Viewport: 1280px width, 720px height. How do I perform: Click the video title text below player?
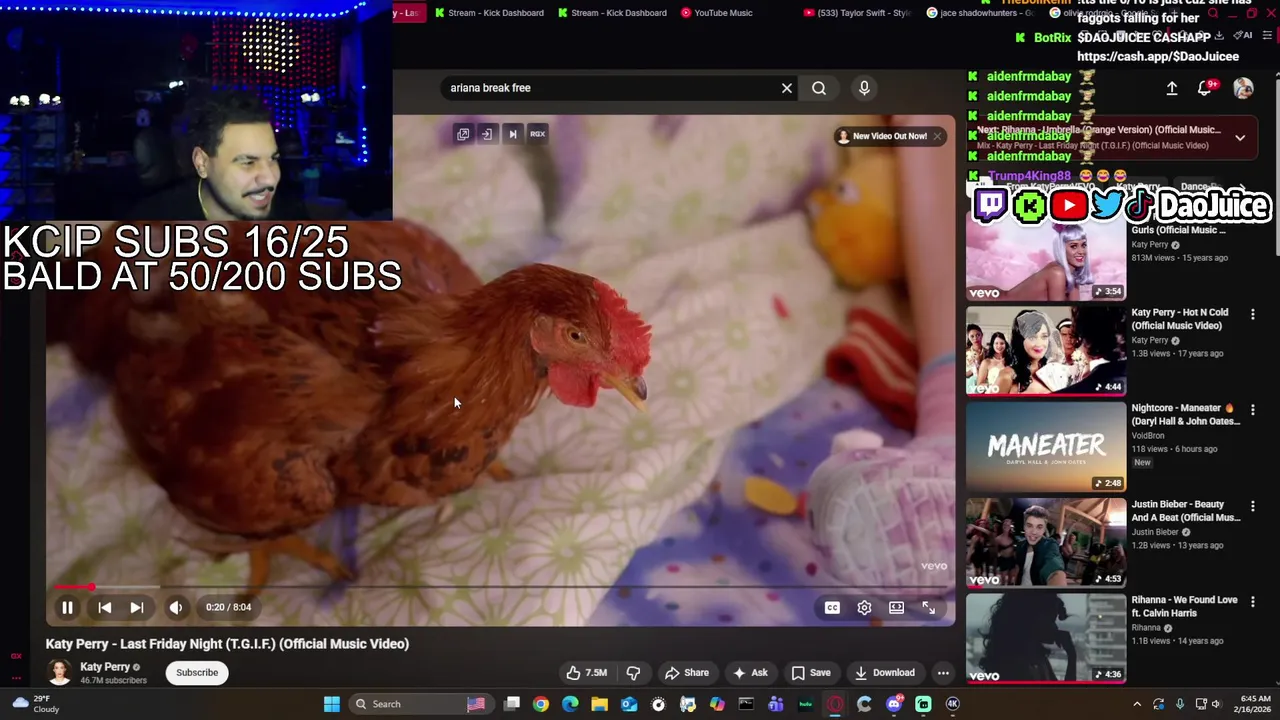pyautogui.click(x=227, y=644)
